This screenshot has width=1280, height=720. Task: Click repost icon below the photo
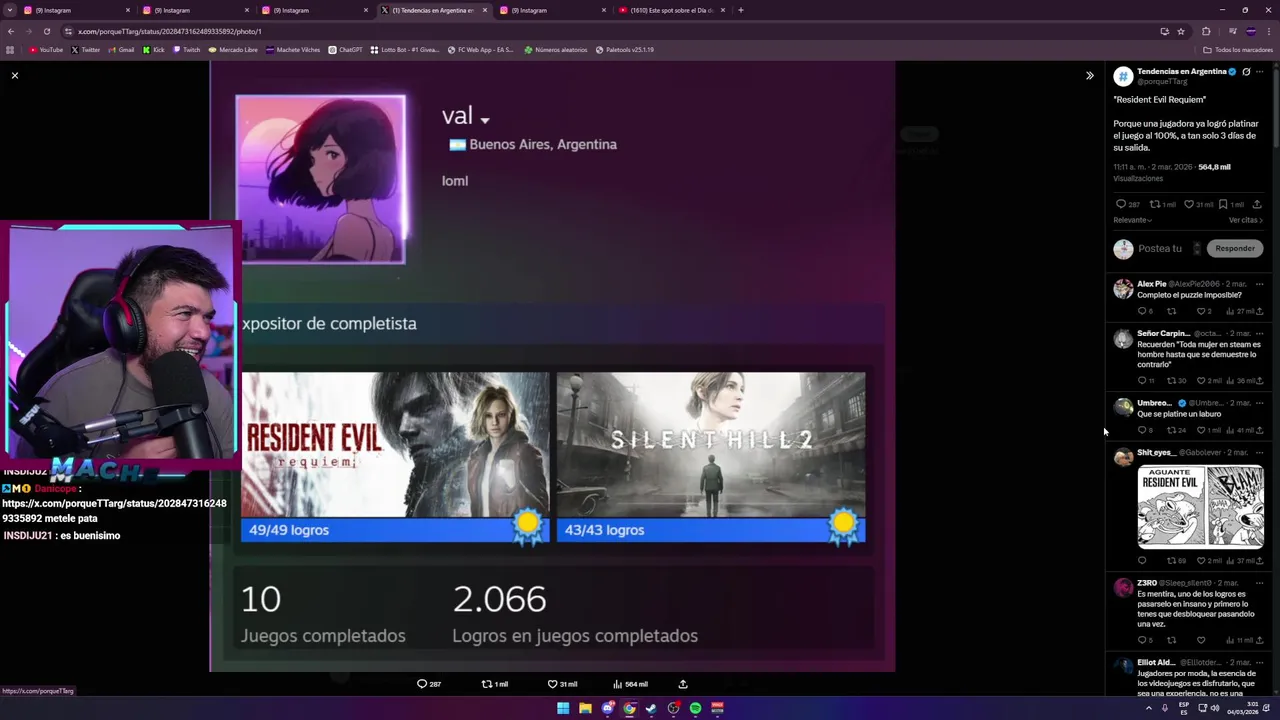(x=487, y=684)
